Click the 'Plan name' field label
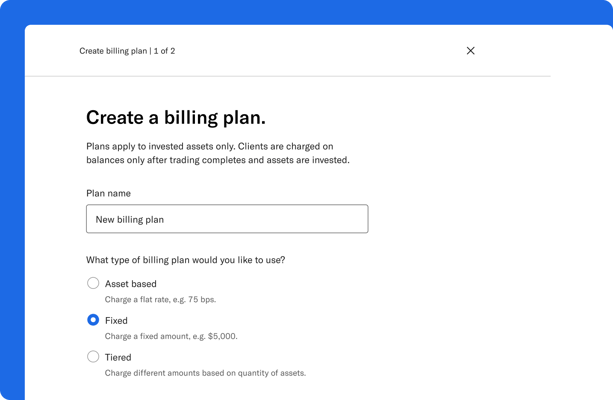This screenshot has width=613, height=400. point(108,194)
